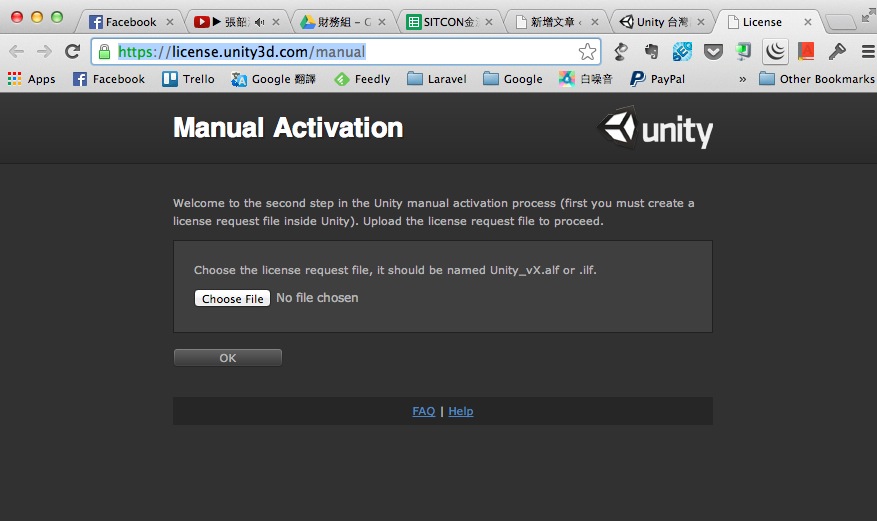Close the YouTube 張韶 tab
Viewport: 877px width, 521px height.
(x=276, y=22)
